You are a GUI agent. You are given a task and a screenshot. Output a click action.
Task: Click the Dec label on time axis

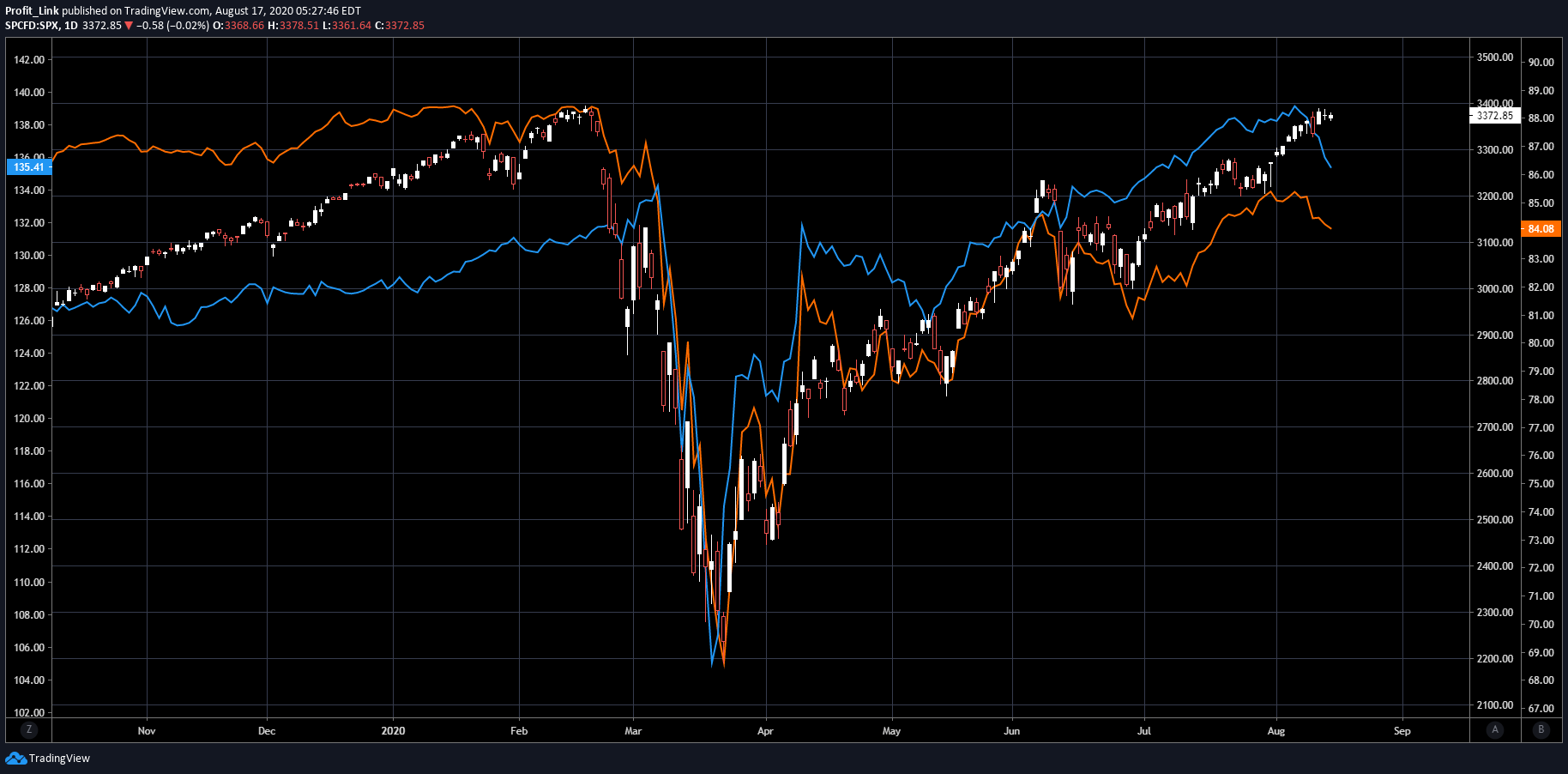pyautogui.click(x=267, y=731)
